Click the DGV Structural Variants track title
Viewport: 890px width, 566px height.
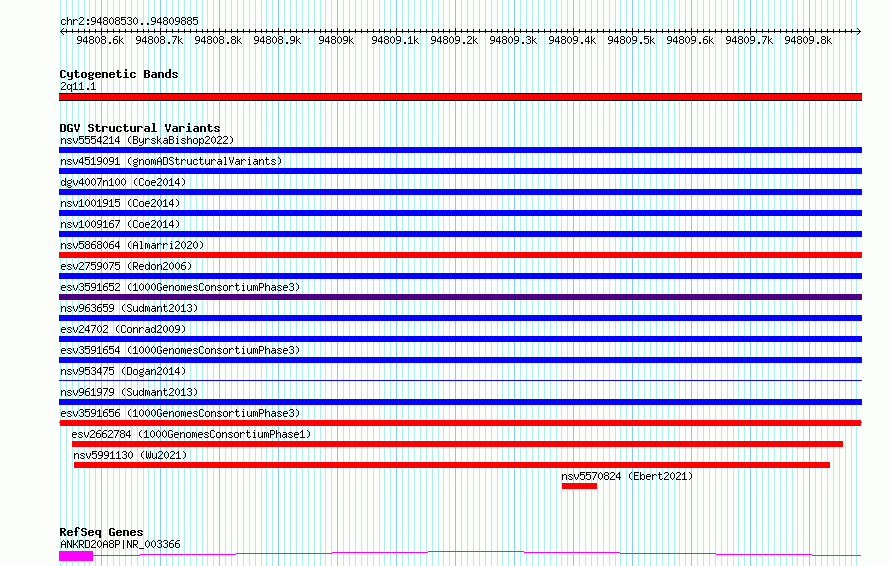pyautogui.click(x=140, y=128)
